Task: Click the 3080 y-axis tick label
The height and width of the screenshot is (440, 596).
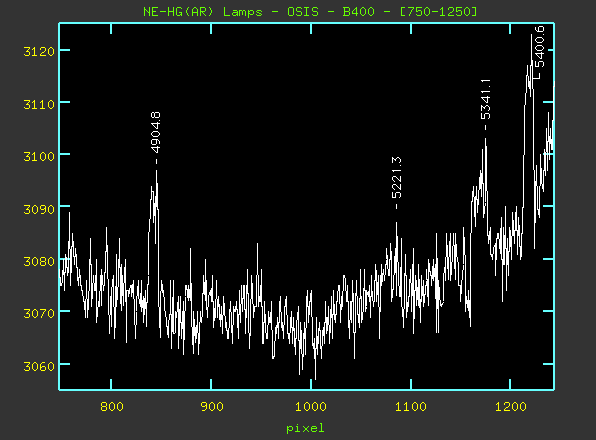Action: click(39, 261)
